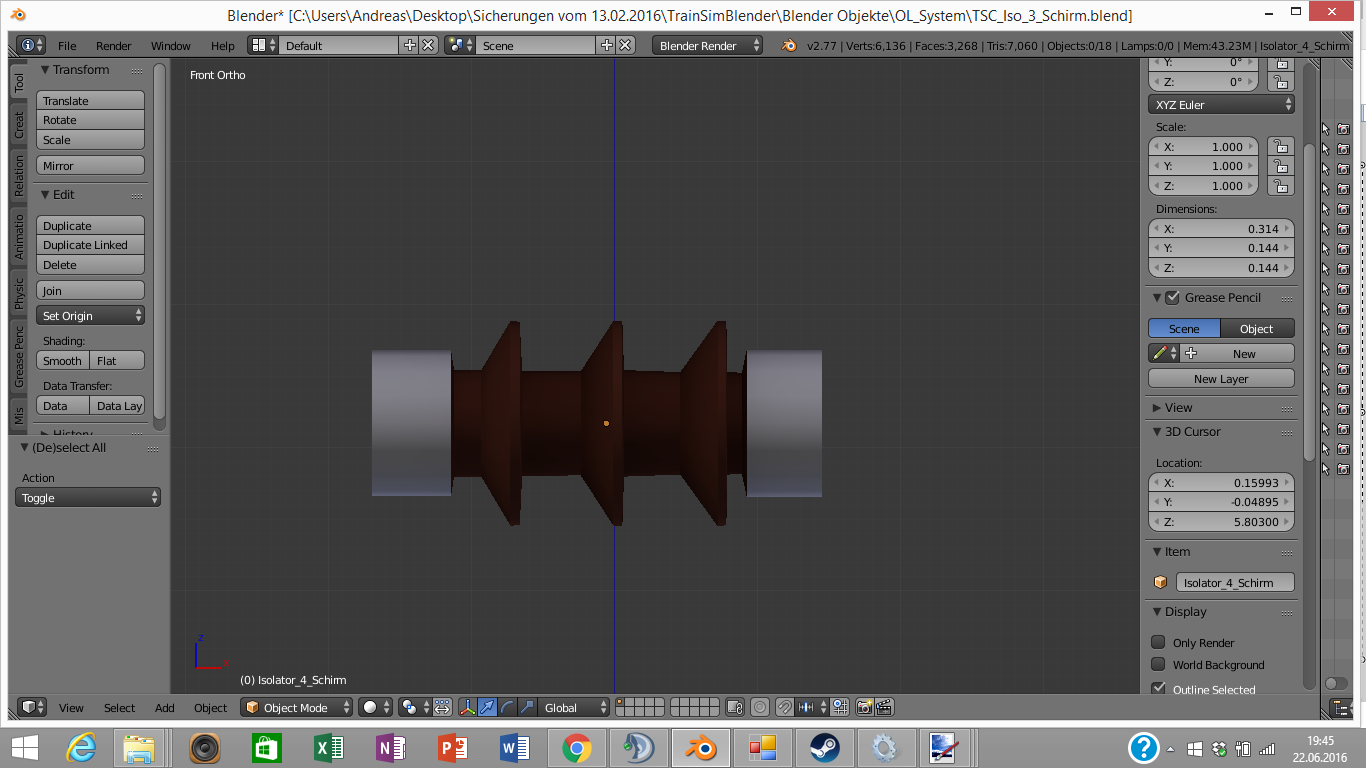Click the Duplicate Linked button
Viewport: 1366px width, 768px height.
tap(90, 245)
